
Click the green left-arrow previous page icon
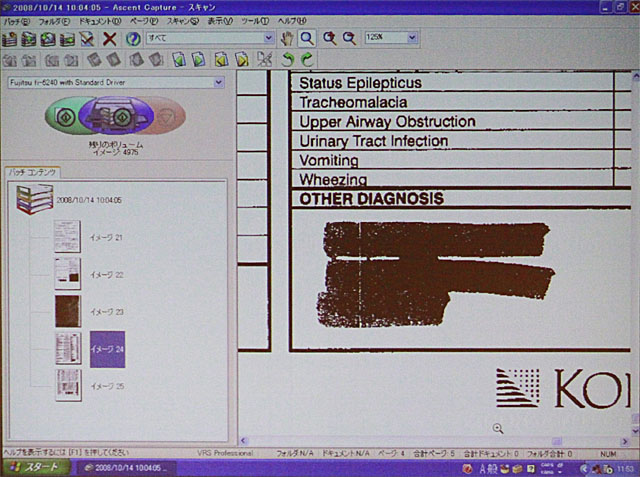pyautogui.click(x=179, y=60)
